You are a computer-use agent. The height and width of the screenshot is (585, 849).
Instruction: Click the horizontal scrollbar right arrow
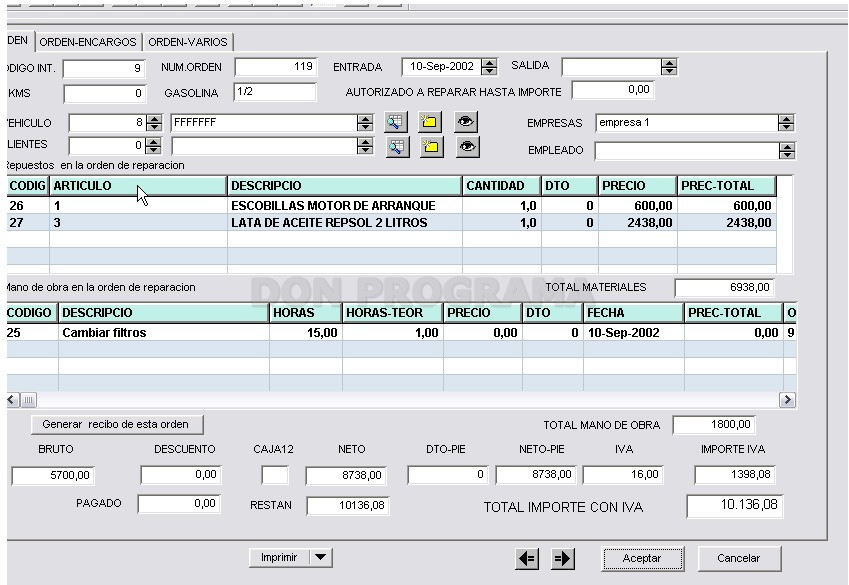[787, 400]
